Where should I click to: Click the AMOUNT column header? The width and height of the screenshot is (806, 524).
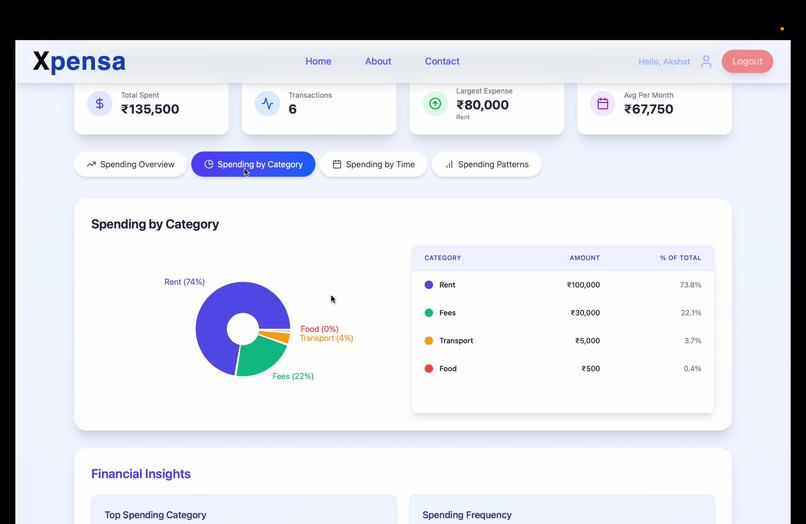coord(584,258)
